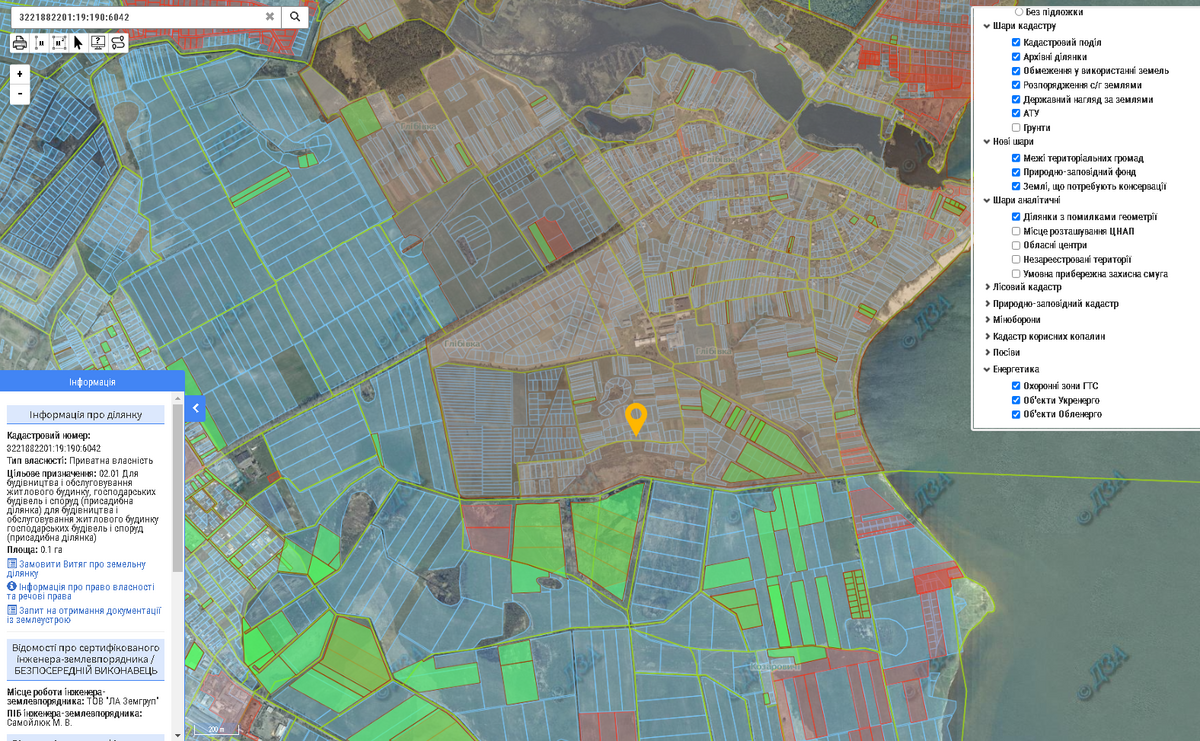This screenshot has width=1200, height=741.
Task: Zoom in the map with plus button
Action: pos(20,74)
